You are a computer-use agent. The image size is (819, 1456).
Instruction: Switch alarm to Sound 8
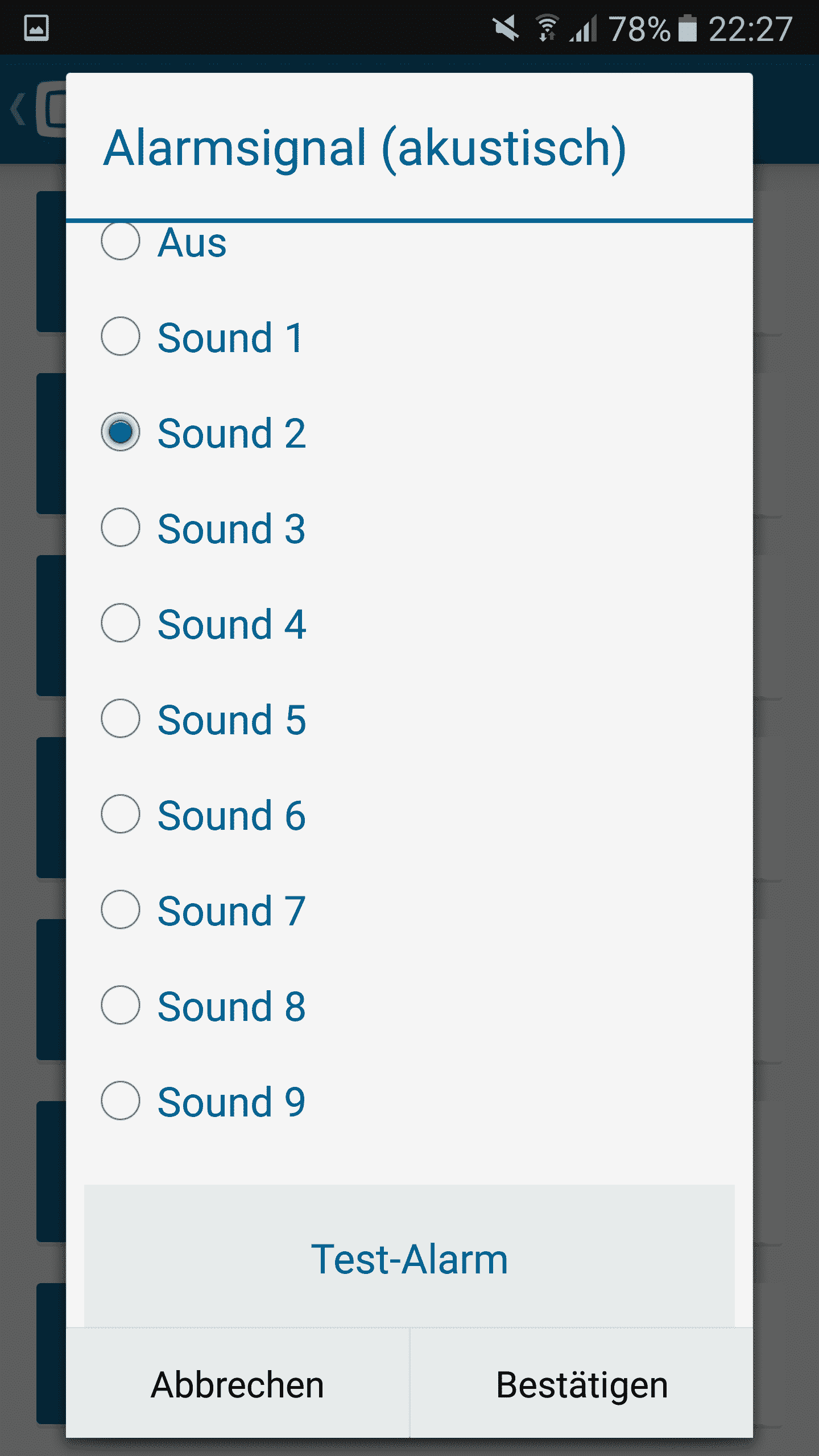(x=121, y=1006)
